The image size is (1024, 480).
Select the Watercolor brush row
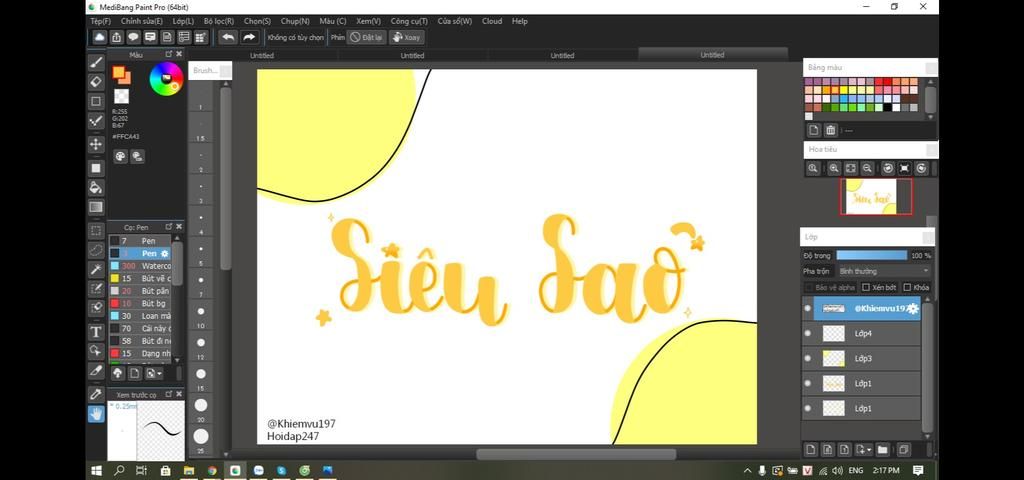[x=140, y=266]
